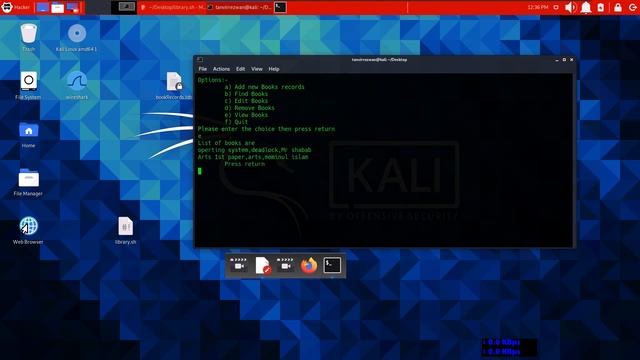Image resolution: width=640 pixels, height=360 pixels.
Task: Open the bookRecords.ldb file icon
Action: [x=174, y=86]
